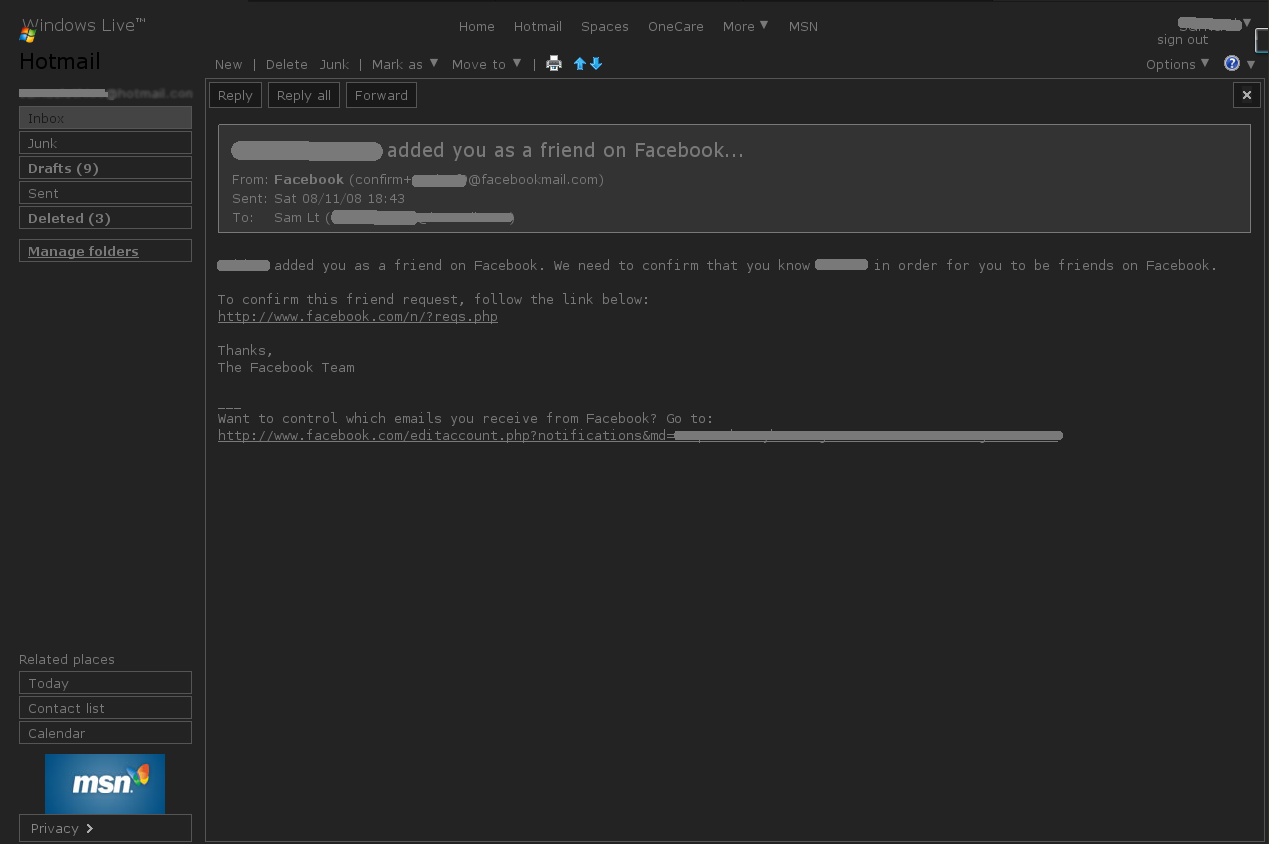Open MSN in top navigation
The height and width of the screenshot is (844, 1269).
(803, 27)
